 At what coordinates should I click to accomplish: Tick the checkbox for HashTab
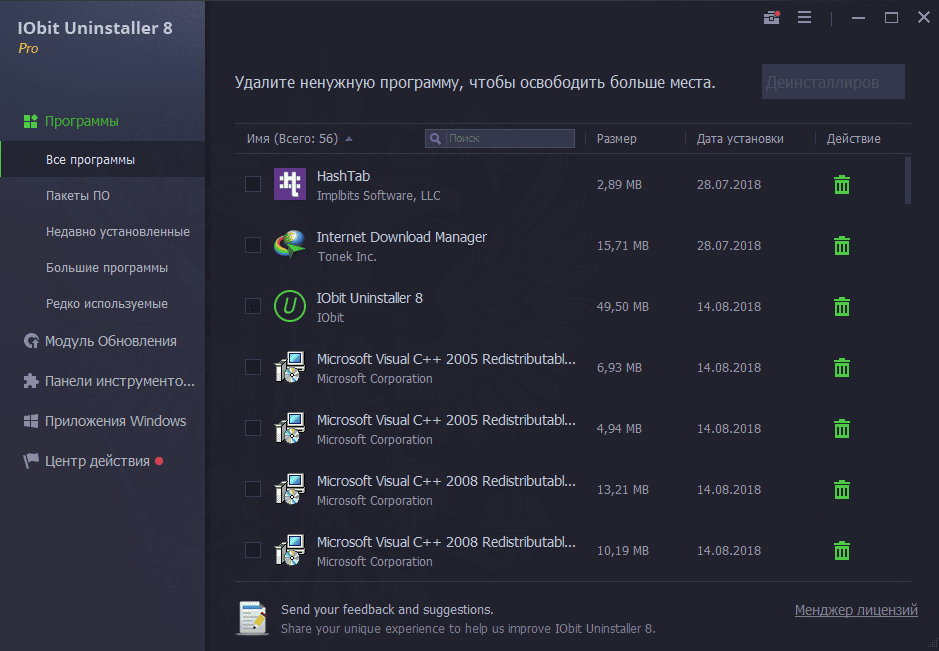tap(253, 184)
